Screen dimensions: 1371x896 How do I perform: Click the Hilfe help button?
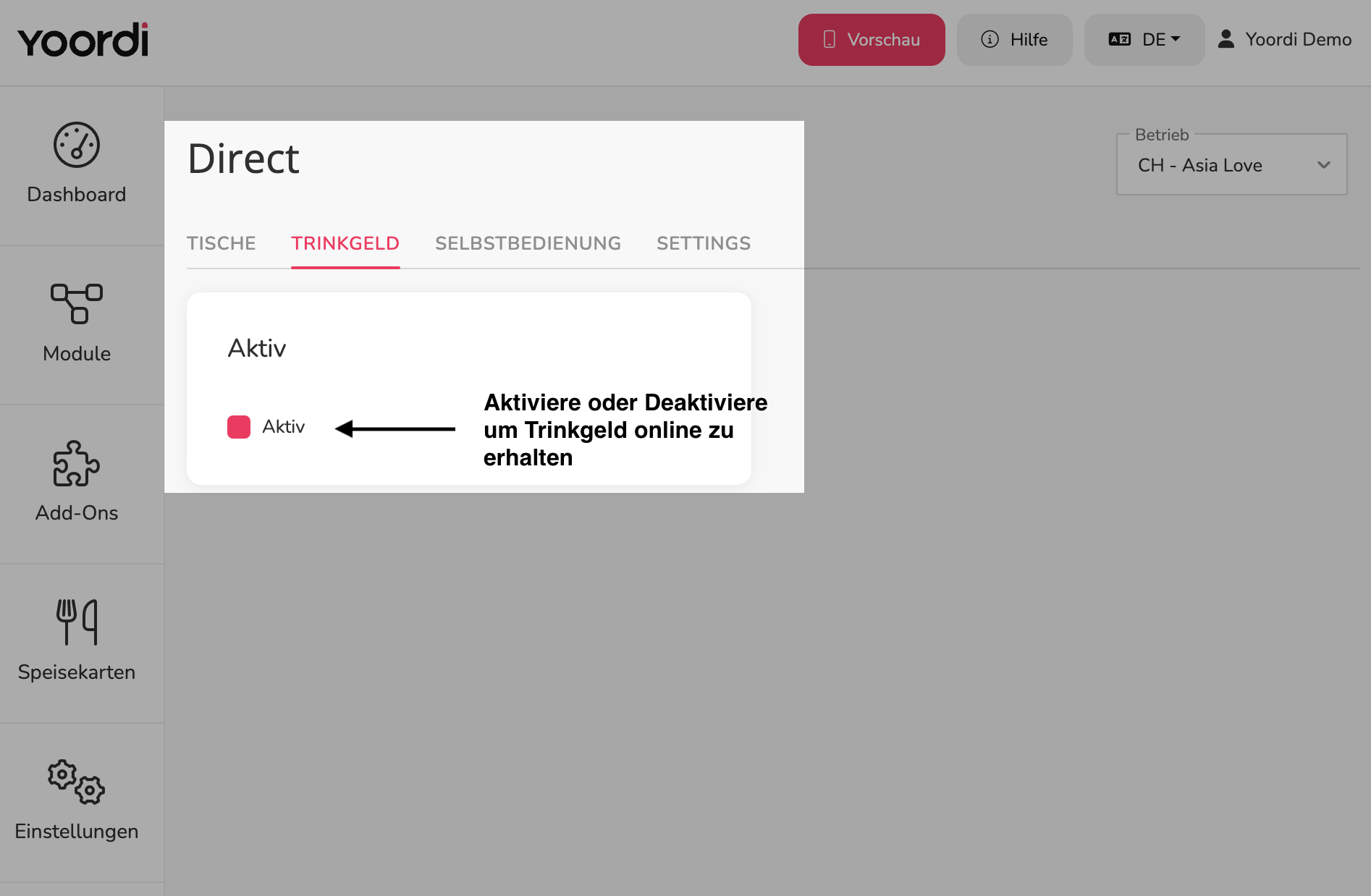1014,40
